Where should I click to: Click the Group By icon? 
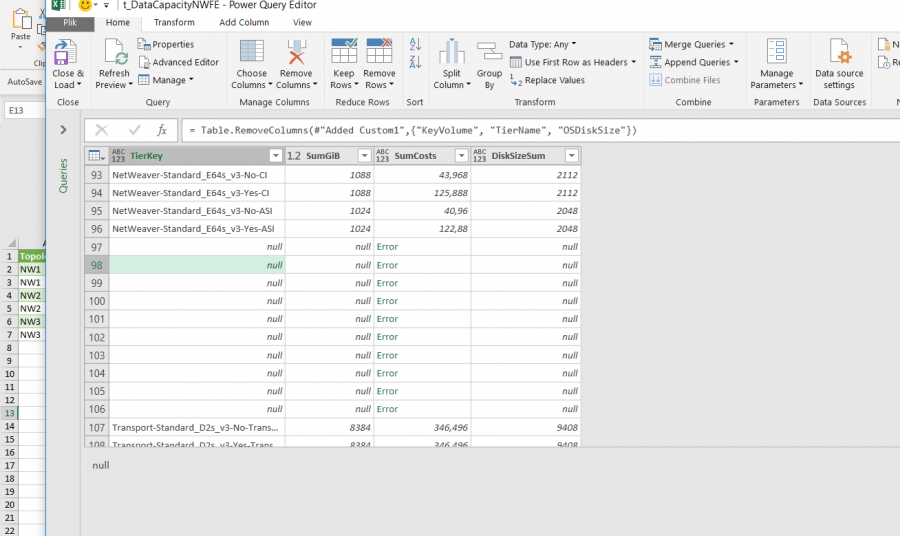490,52
